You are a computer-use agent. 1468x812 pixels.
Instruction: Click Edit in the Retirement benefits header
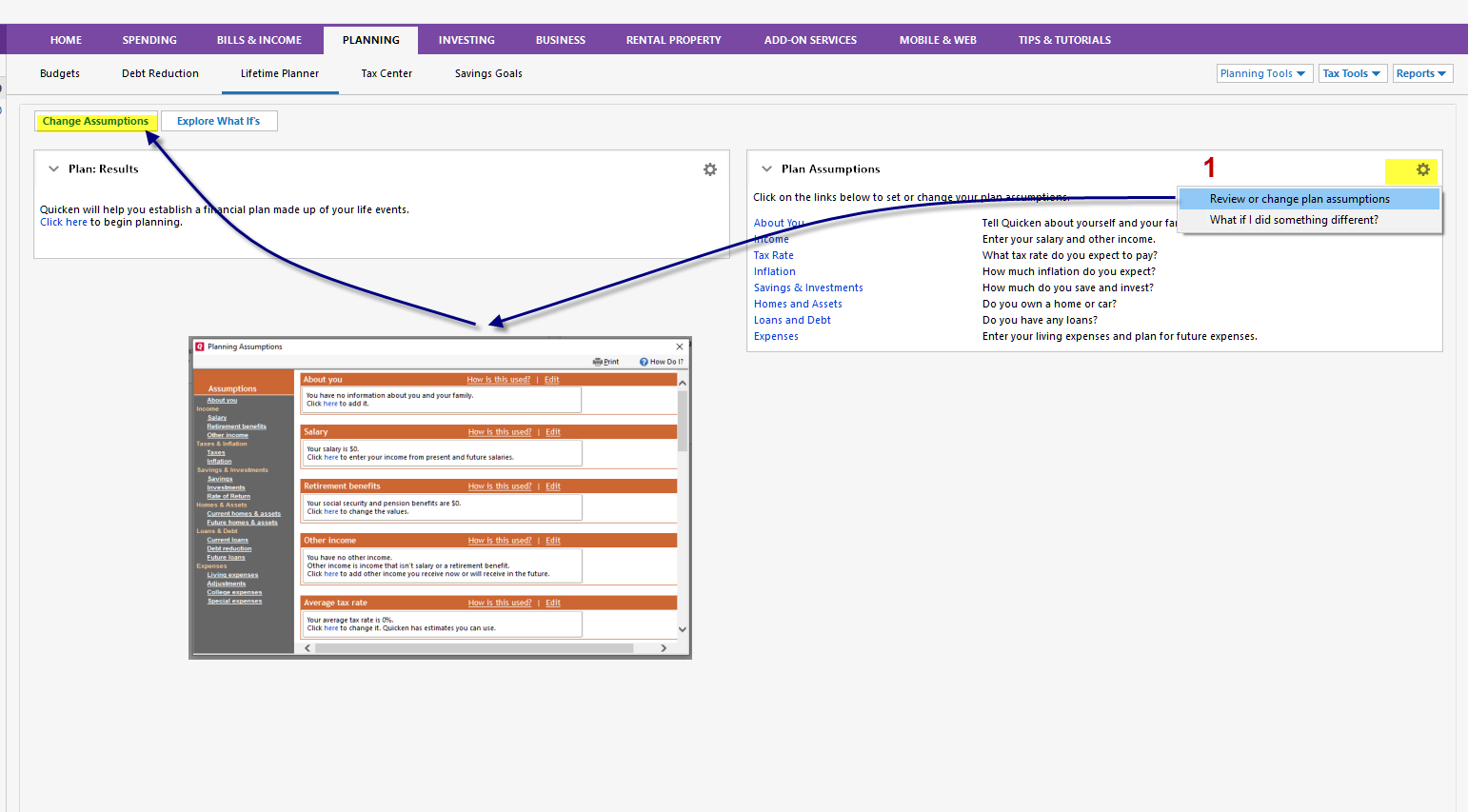553,486
